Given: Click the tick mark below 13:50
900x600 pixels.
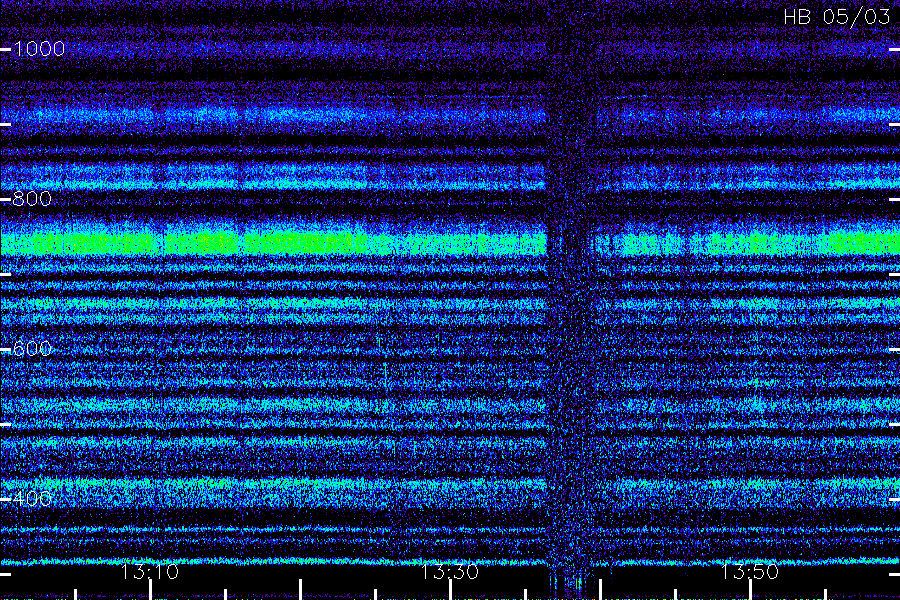Looking at the screenshot, I should click(750, 590).
